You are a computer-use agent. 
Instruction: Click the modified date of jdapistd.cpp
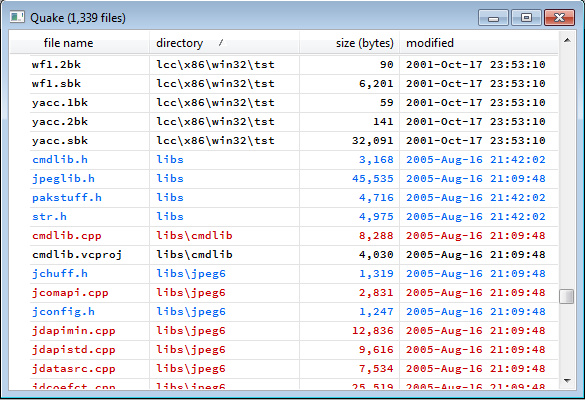tap(476, 350)
